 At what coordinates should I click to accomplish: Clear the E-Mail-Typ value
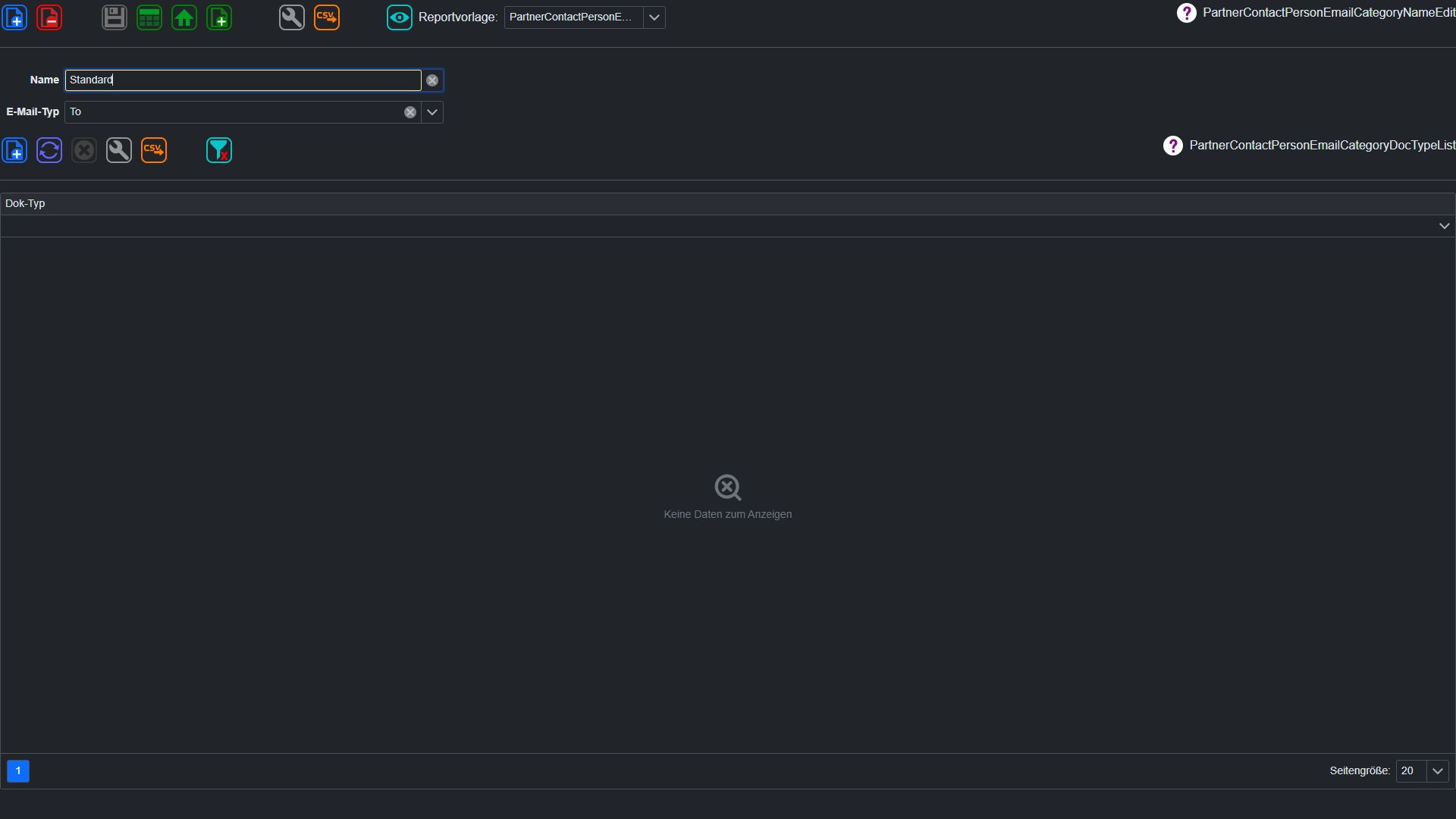point(410,112)
